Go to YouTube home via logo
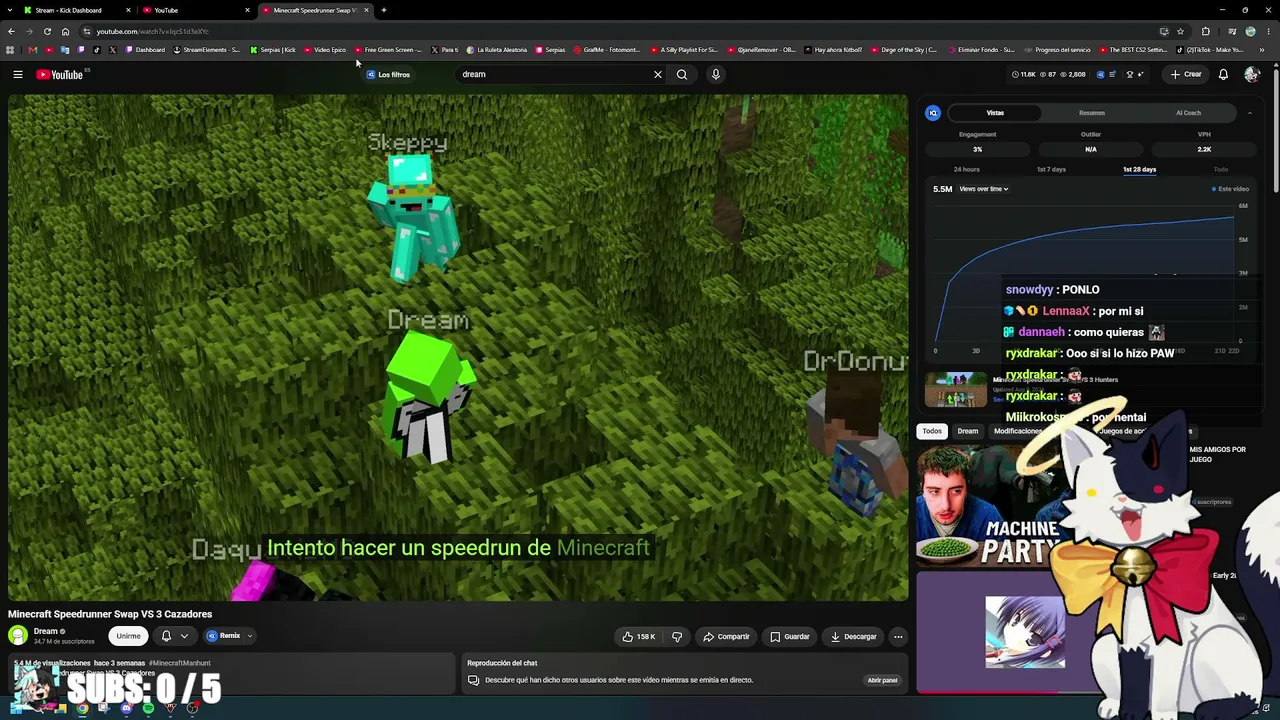The height and width of the screenshot is (720, 1280). tap(60, 74)
